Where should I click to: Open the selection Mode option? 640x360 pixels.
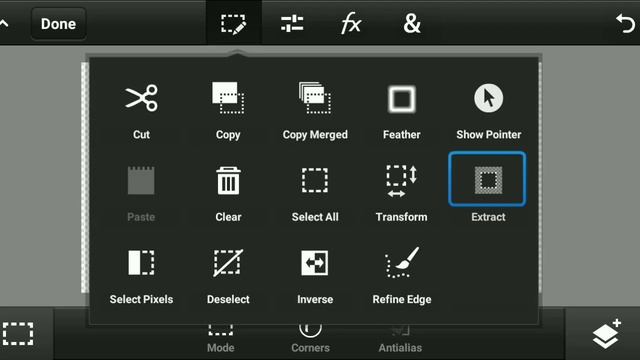pyautogui.click(x=220, y=339)
